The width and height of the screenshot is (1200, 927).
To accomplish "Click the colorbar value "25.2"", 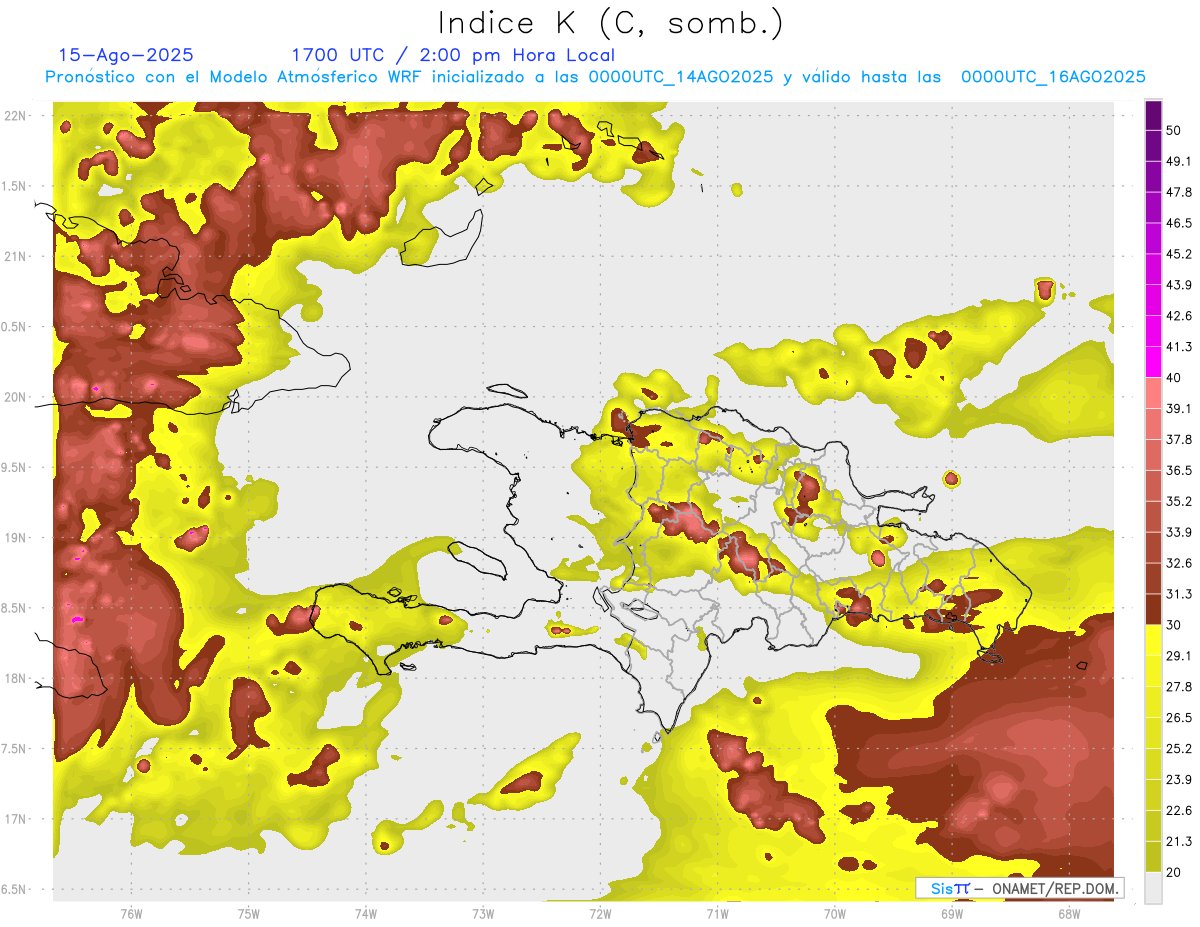I will click(1178, 749).
